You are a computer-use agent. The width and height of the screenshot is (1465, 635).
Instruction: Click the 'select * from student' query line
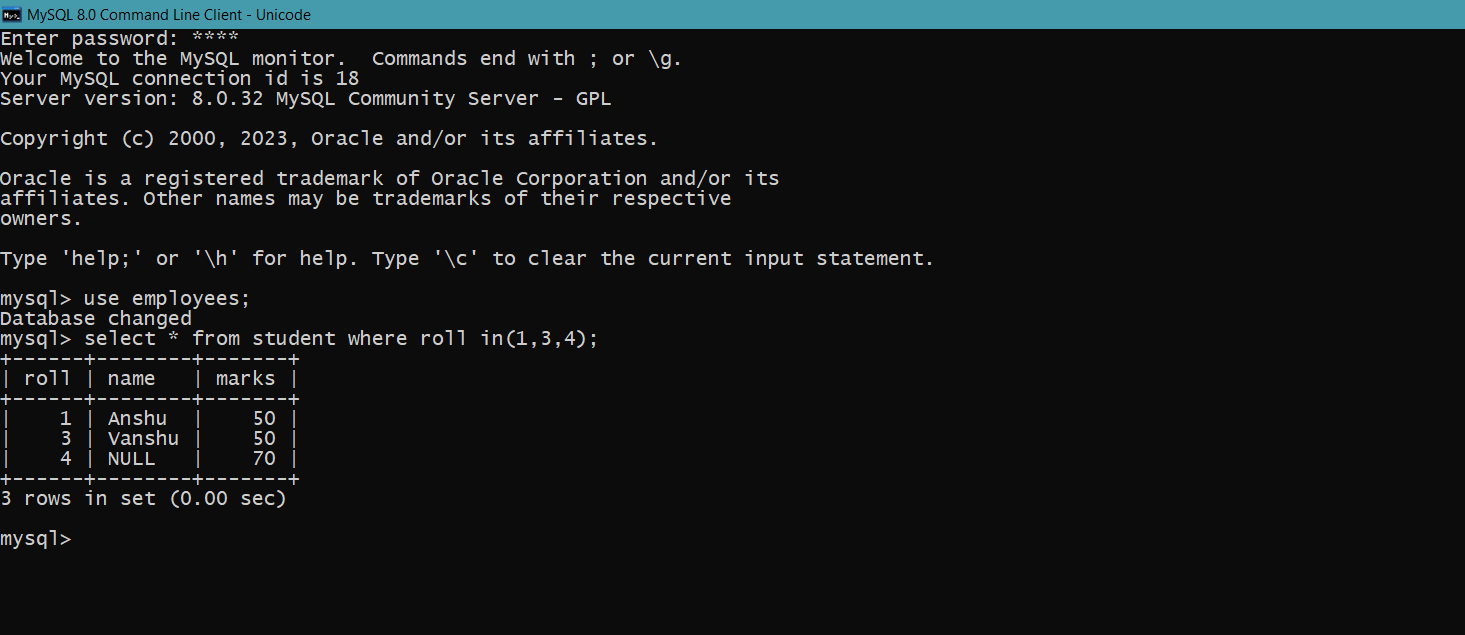point(299,338)
